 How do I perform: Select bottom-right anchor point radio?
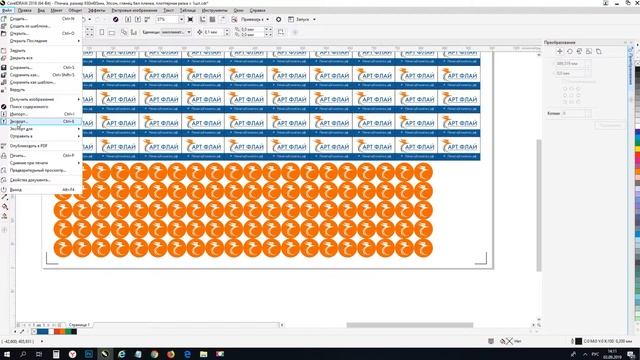click(x=578, y=102)
